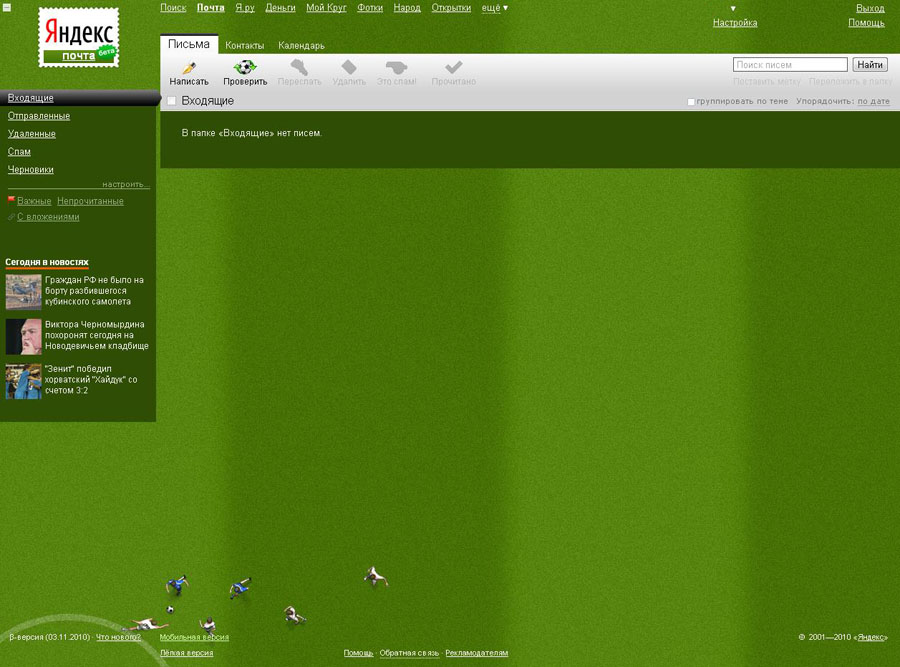Open Народ in top navigation
Screen dimensions: 900x667
(x=407, y=8)
